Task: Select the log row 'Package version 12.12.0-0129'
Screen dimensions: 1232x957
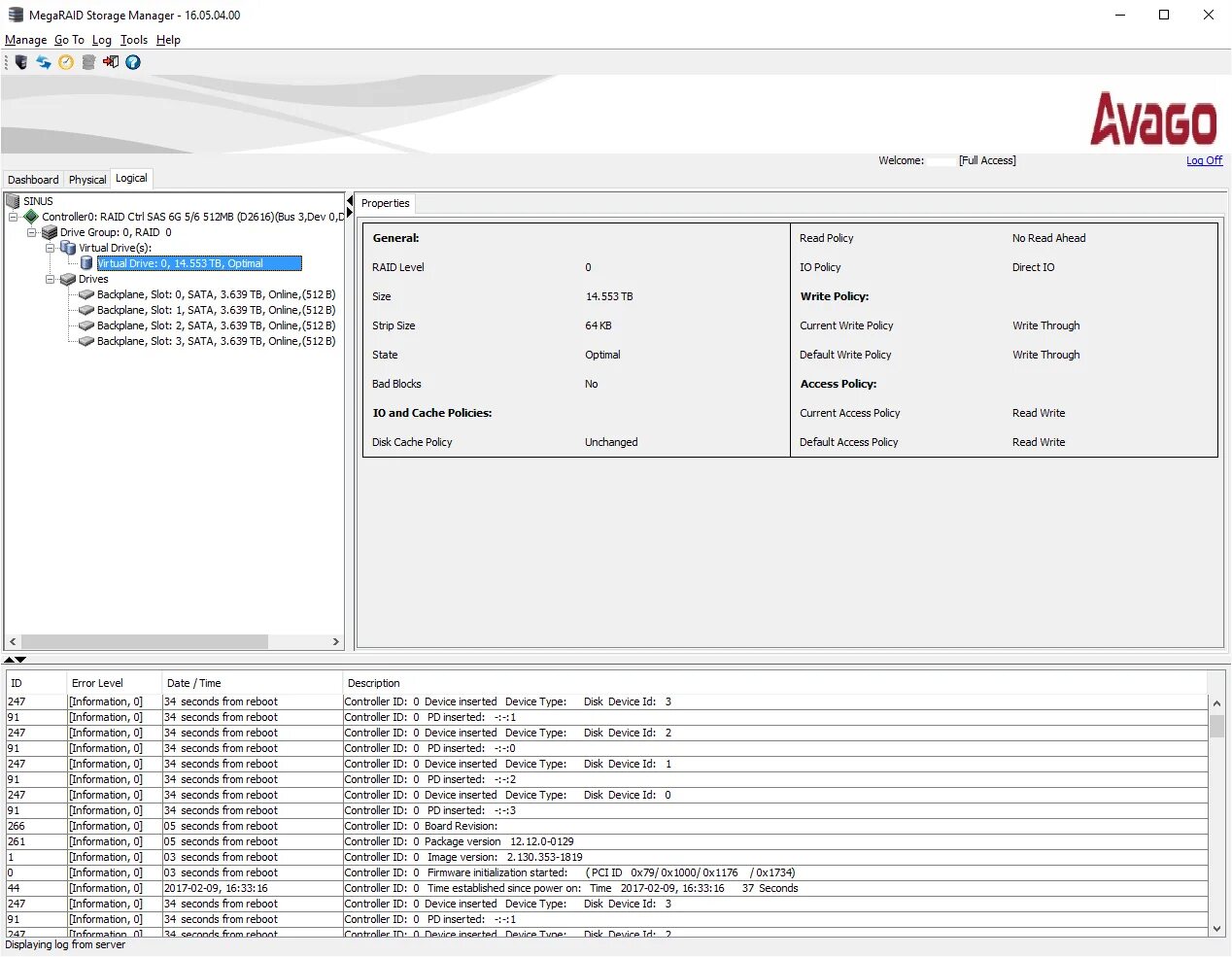Action: tap(607, 841)
